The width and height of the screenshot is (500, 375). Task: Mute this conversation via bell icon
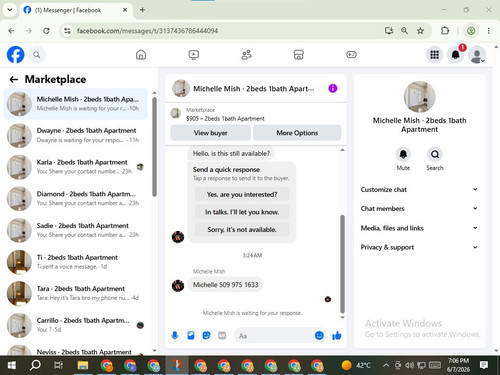tap(403, 154)
